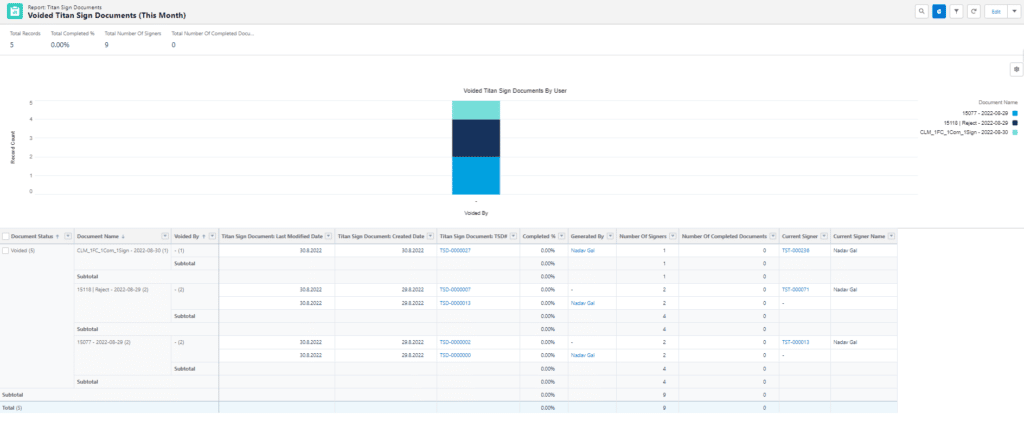The height and width of the screenshot is (427, 1024).
Task: Open Number Of Signers column dropdown
Action: click(x=671, y=235)
